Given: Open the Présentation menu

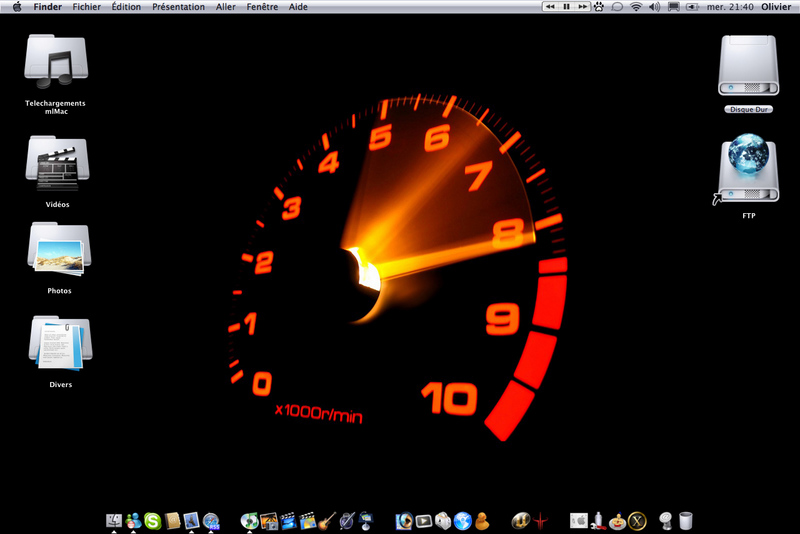Looking at the screenshot, I should (178, 7).
